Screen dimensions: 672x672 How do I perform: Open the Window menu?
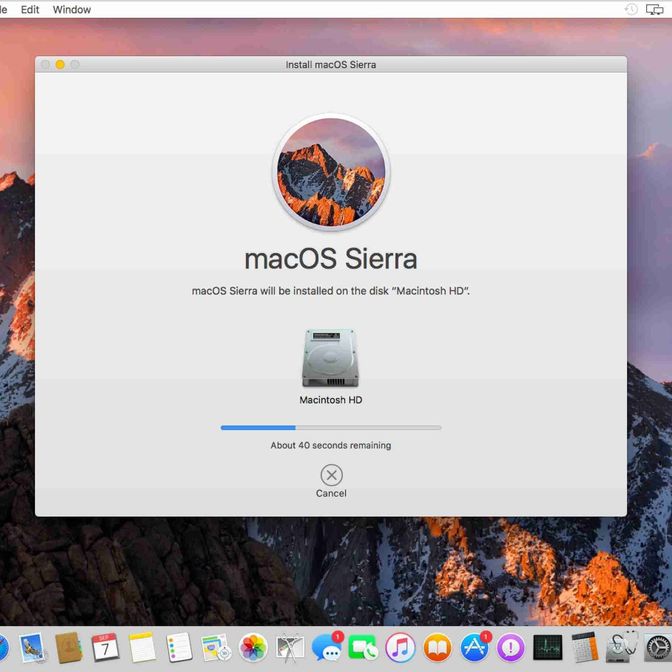tap(72, 9)
